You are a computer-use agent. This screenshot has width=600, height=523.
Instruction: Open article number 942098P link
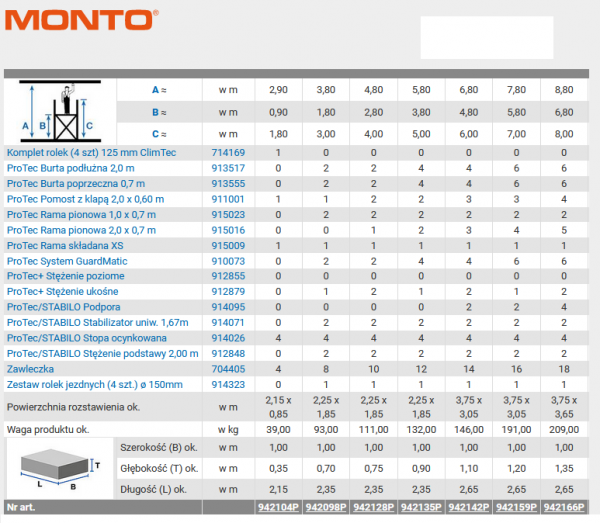point(326,507)
